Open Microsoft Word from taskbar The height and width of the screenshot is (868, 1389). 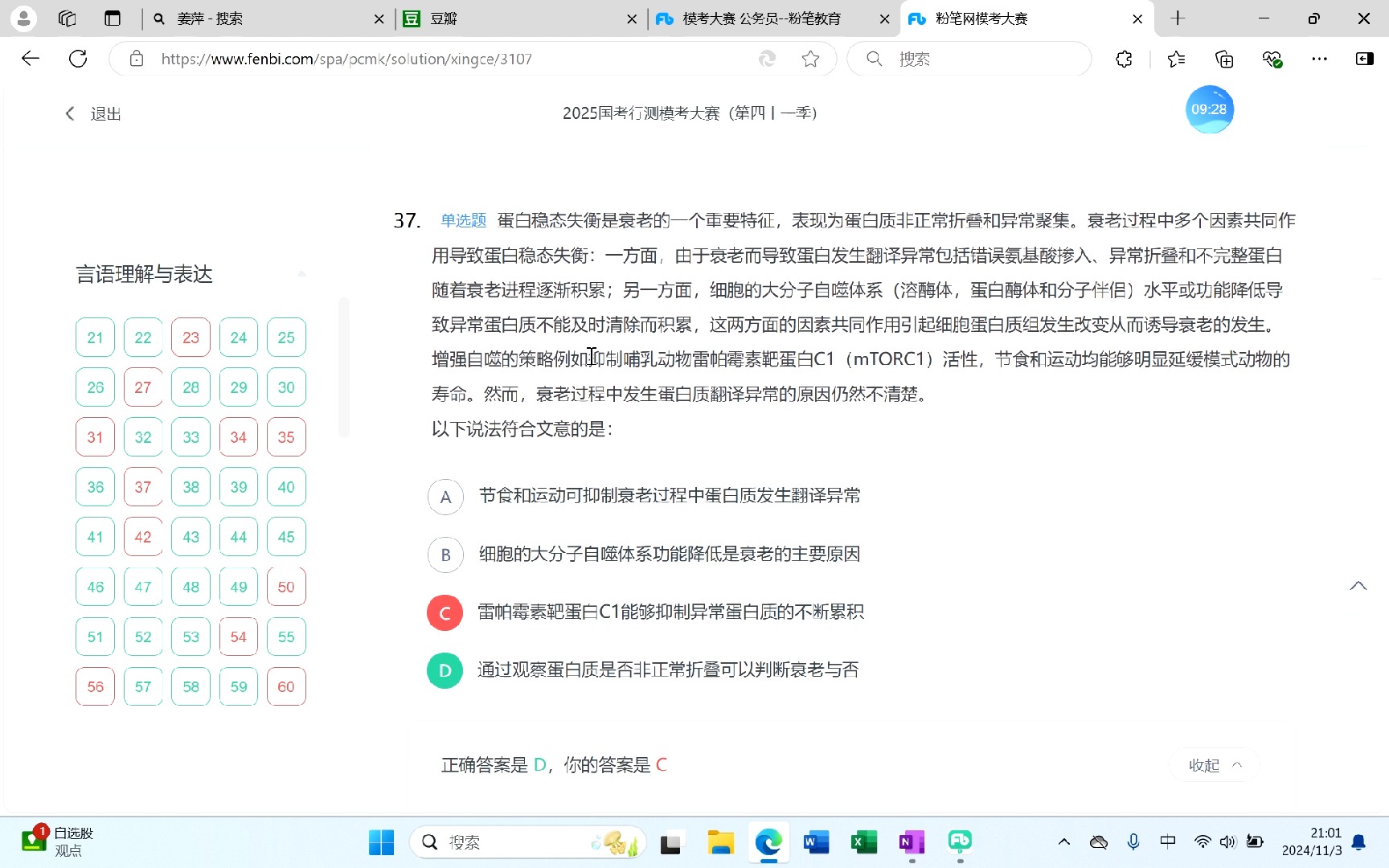pyautogui.click(x=816, y=842)
